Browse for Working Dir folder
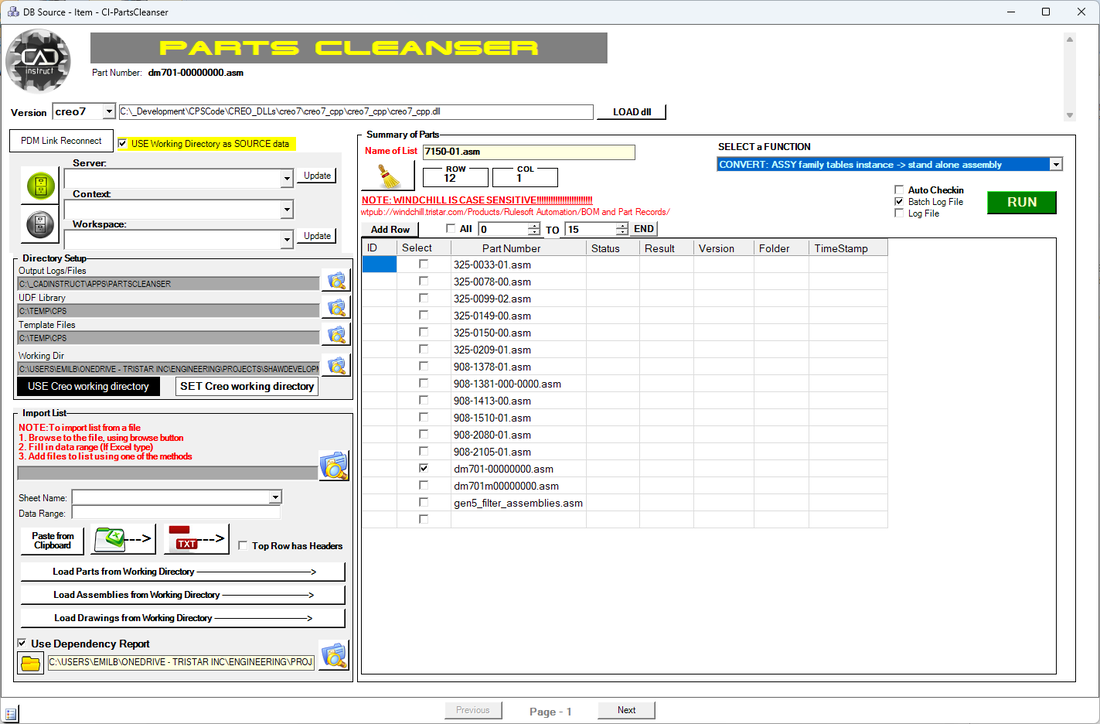 pyautogui.click(x=336, y=365)
